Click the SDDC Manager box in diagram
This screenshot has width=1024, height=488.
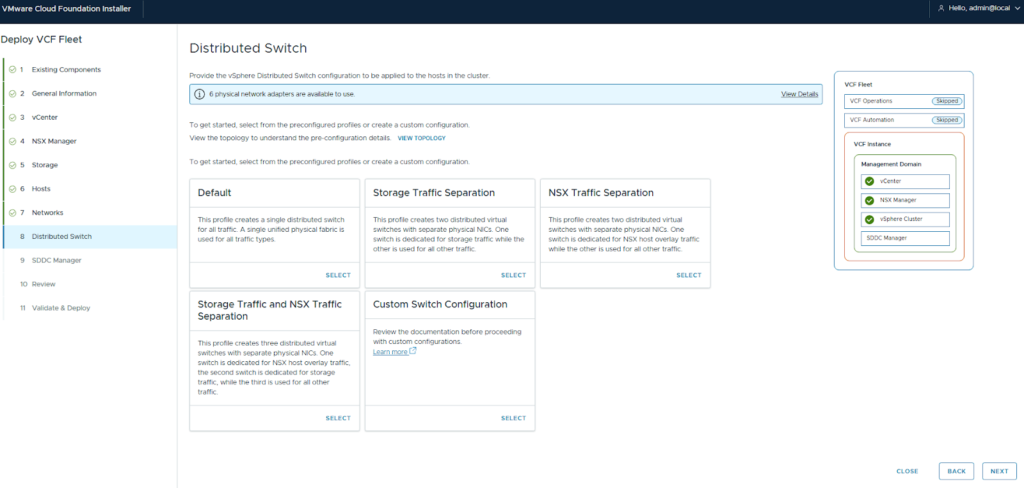pyautogui.click(x=904, y=238)
